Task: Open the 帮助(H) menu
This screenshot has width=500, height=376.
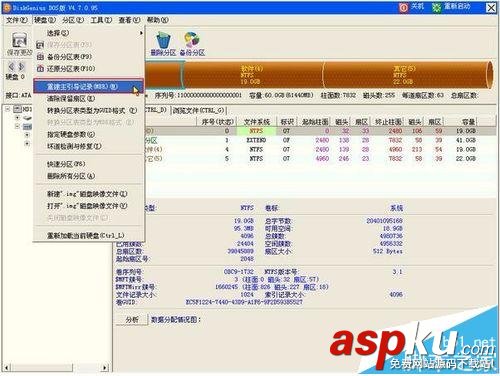Action: pos(158,20)
